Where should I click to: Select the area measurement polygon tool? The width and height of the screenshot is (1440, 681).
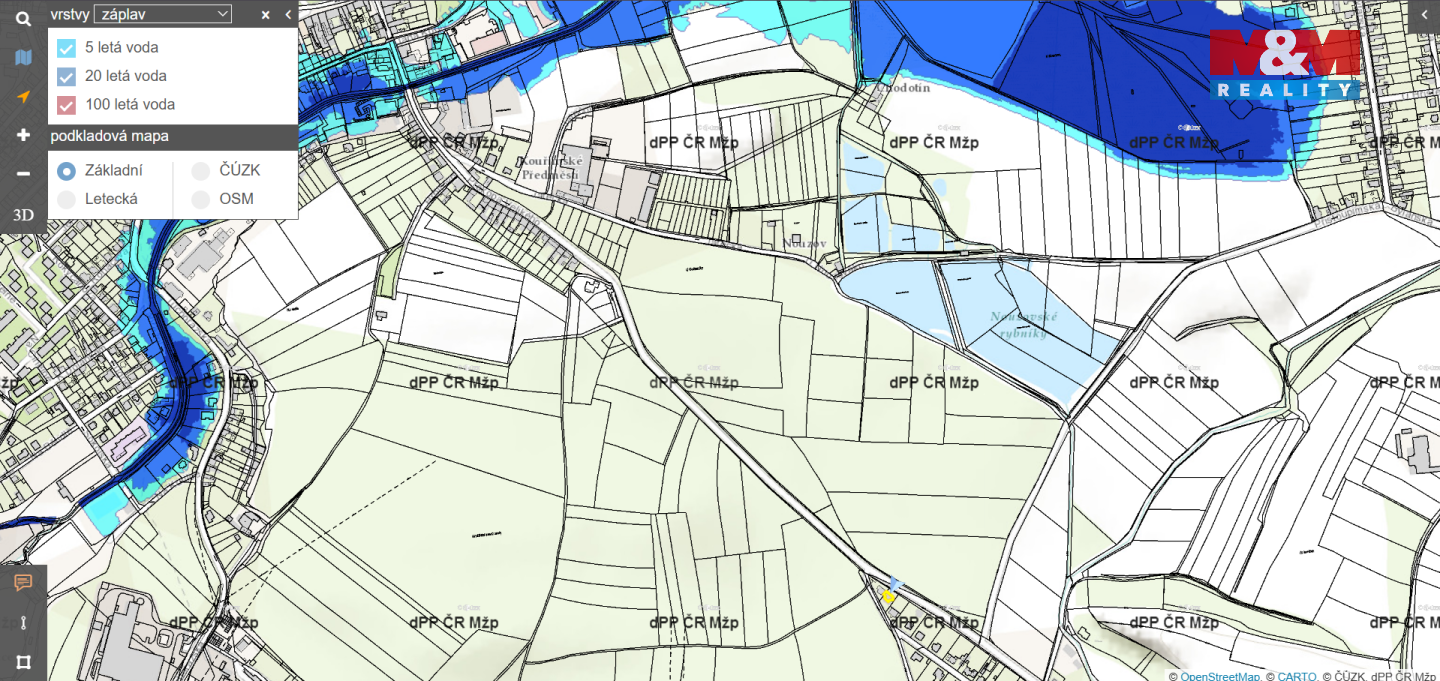(23, 661)
